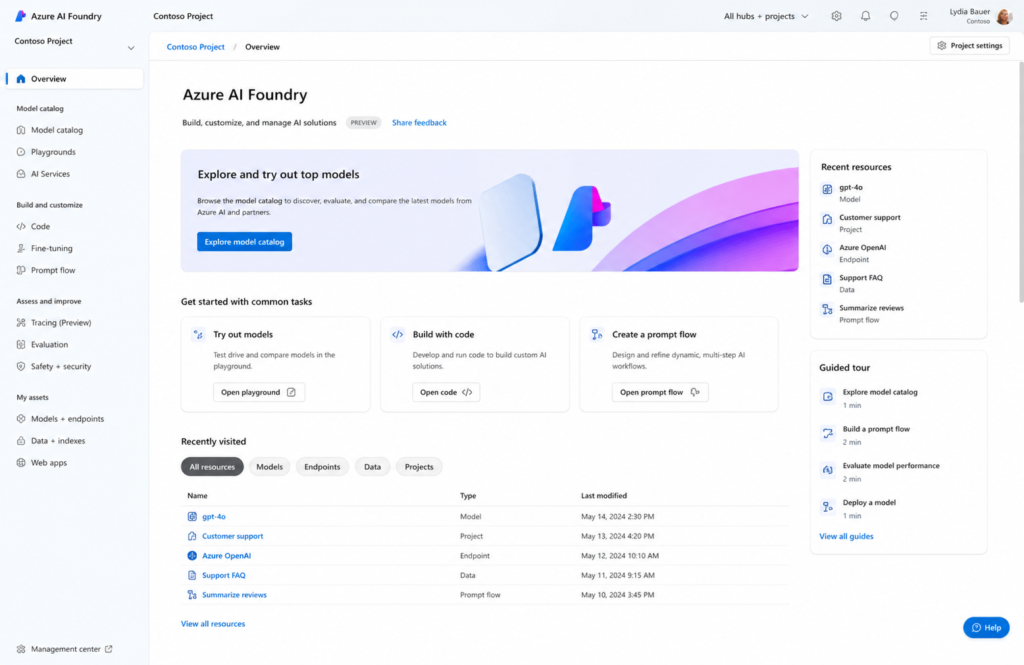Open Project settings button

(x=970, y=46)
